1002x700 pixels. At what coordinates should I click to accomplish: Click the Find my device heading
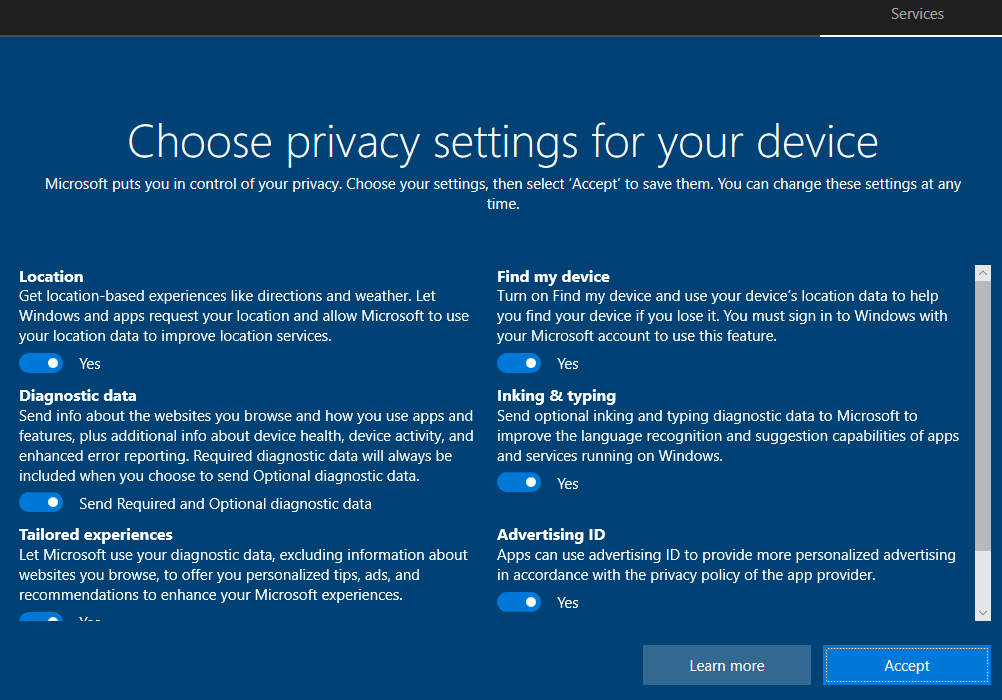point(553,276)
